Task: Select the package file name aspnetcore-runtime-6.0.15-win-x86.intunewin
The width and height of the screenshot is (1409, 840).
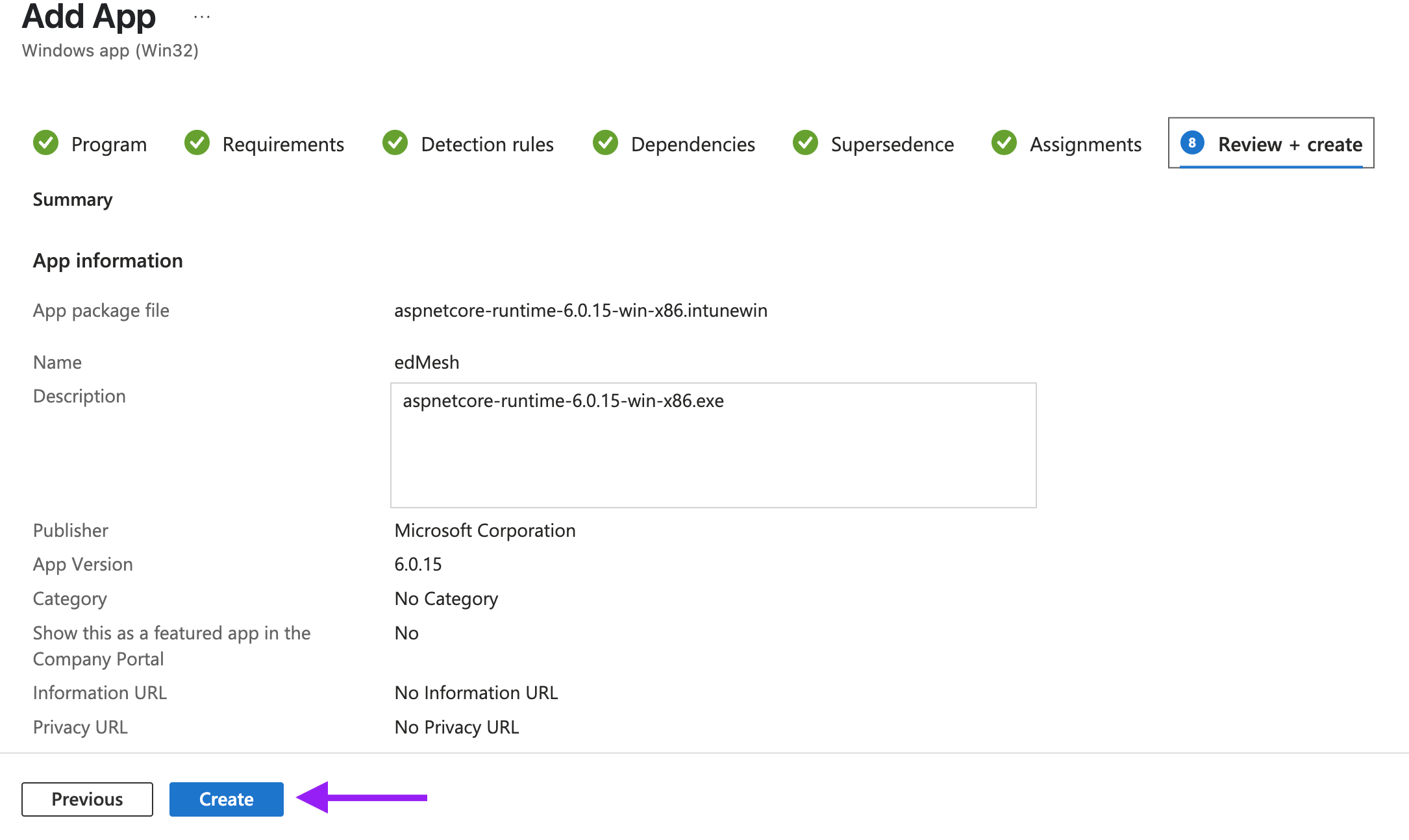Action: [580, 310]
